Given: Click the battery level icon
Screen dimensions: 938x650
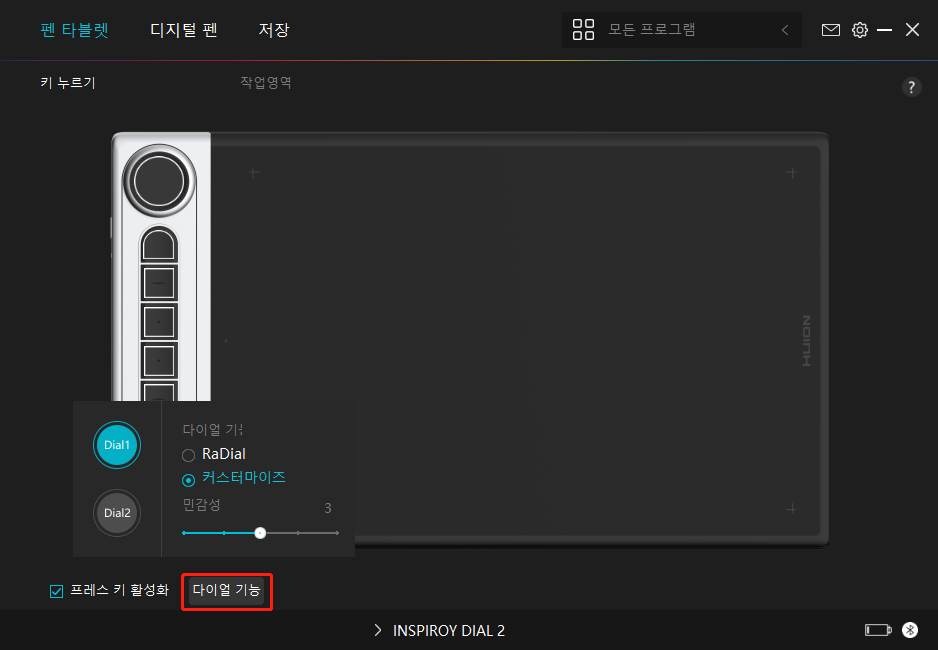Looking at the screenshot, I should (x=877, y=630).
